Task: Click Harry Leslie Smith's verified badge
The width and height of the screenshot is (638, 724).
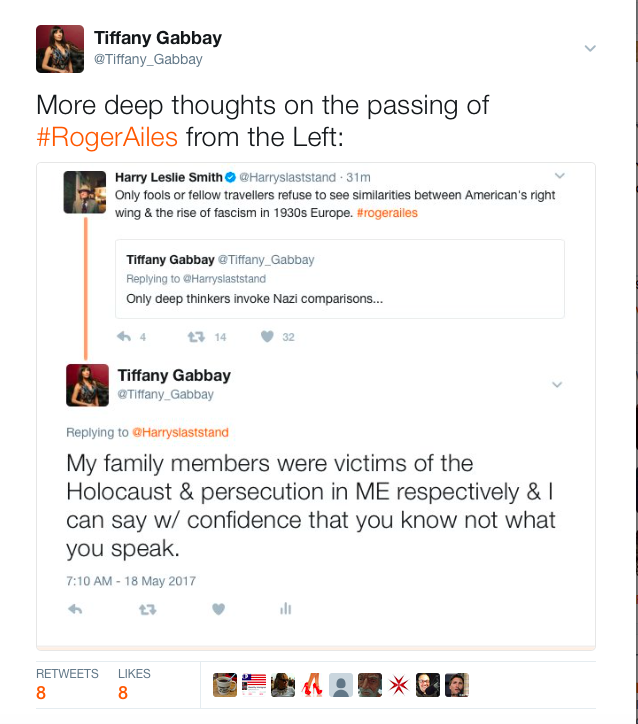Action: [x=230, y=177]
